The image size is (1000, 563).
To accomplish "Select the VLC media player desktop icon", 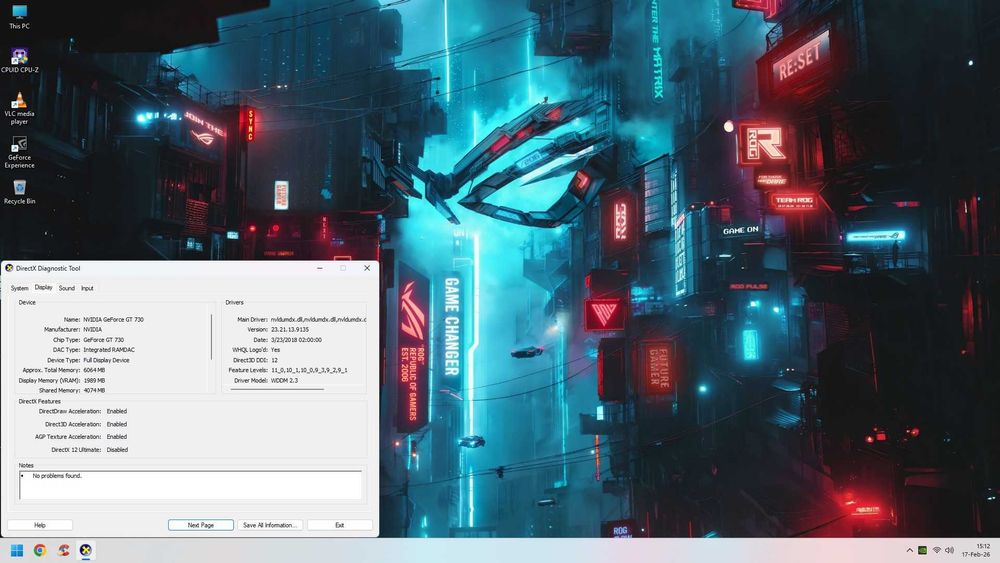I will pyautogui.click(x=19, y=108).
